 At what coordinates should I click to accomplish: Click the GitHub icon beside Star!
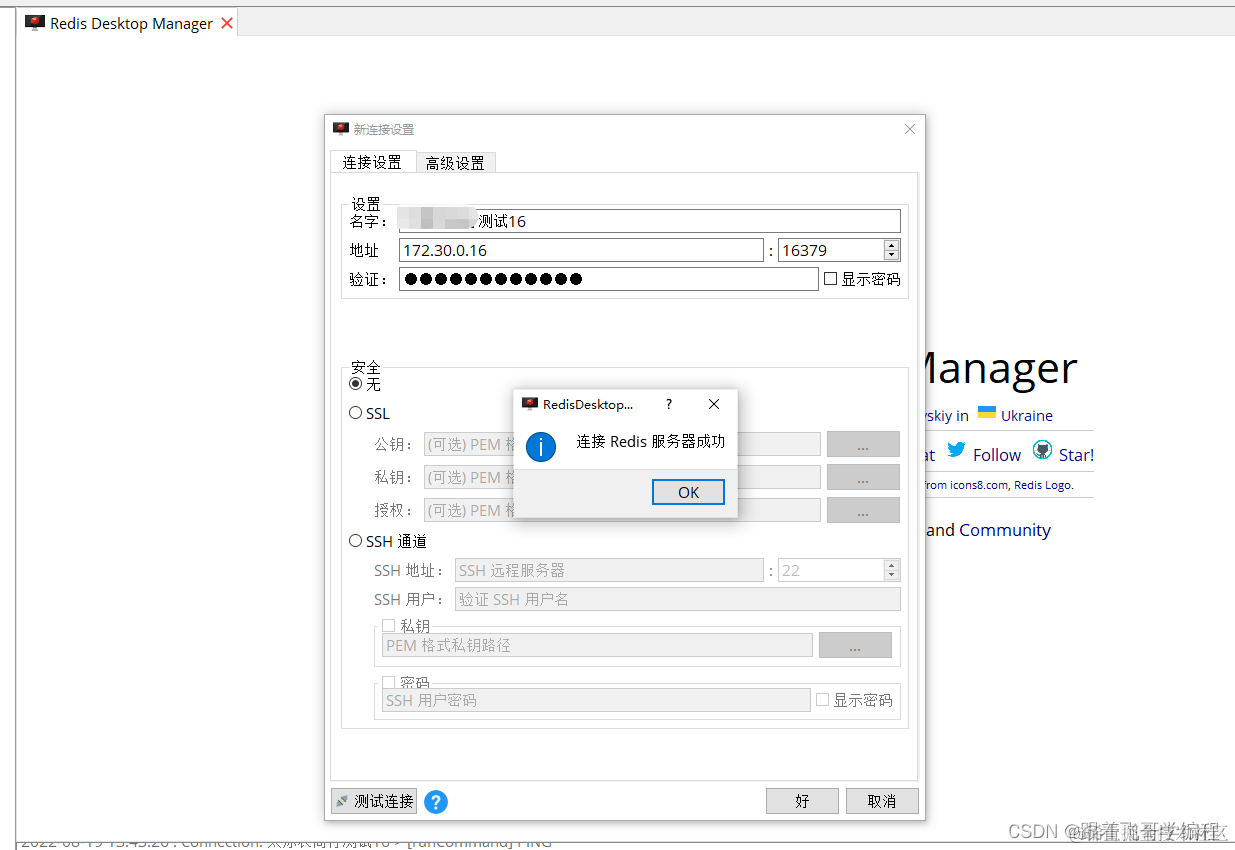click(x=1043, y=451)
